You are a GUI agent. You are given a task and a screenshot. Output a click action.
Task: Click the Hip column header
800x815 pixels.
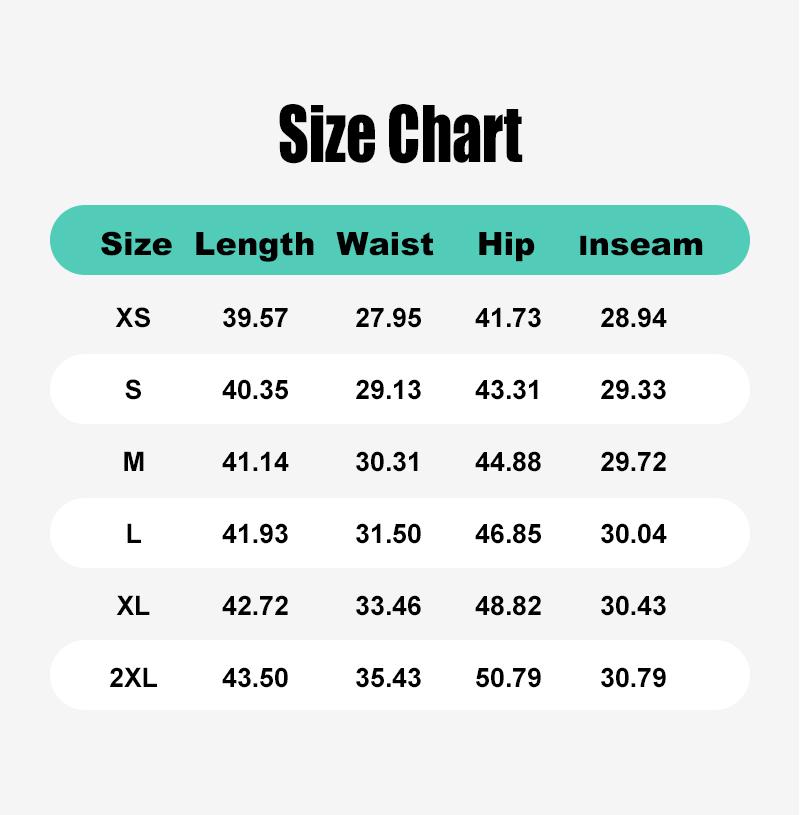click(506, 245)
